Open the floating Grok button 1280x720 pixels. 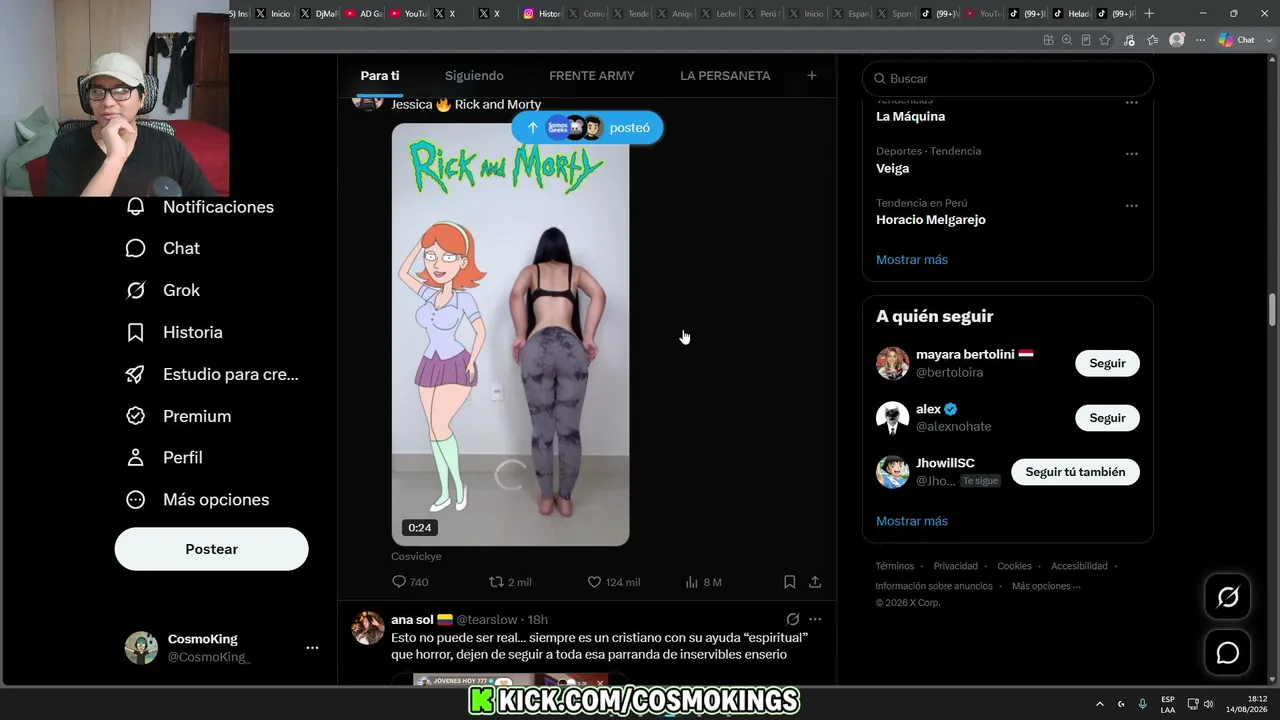pos(1228,597)
